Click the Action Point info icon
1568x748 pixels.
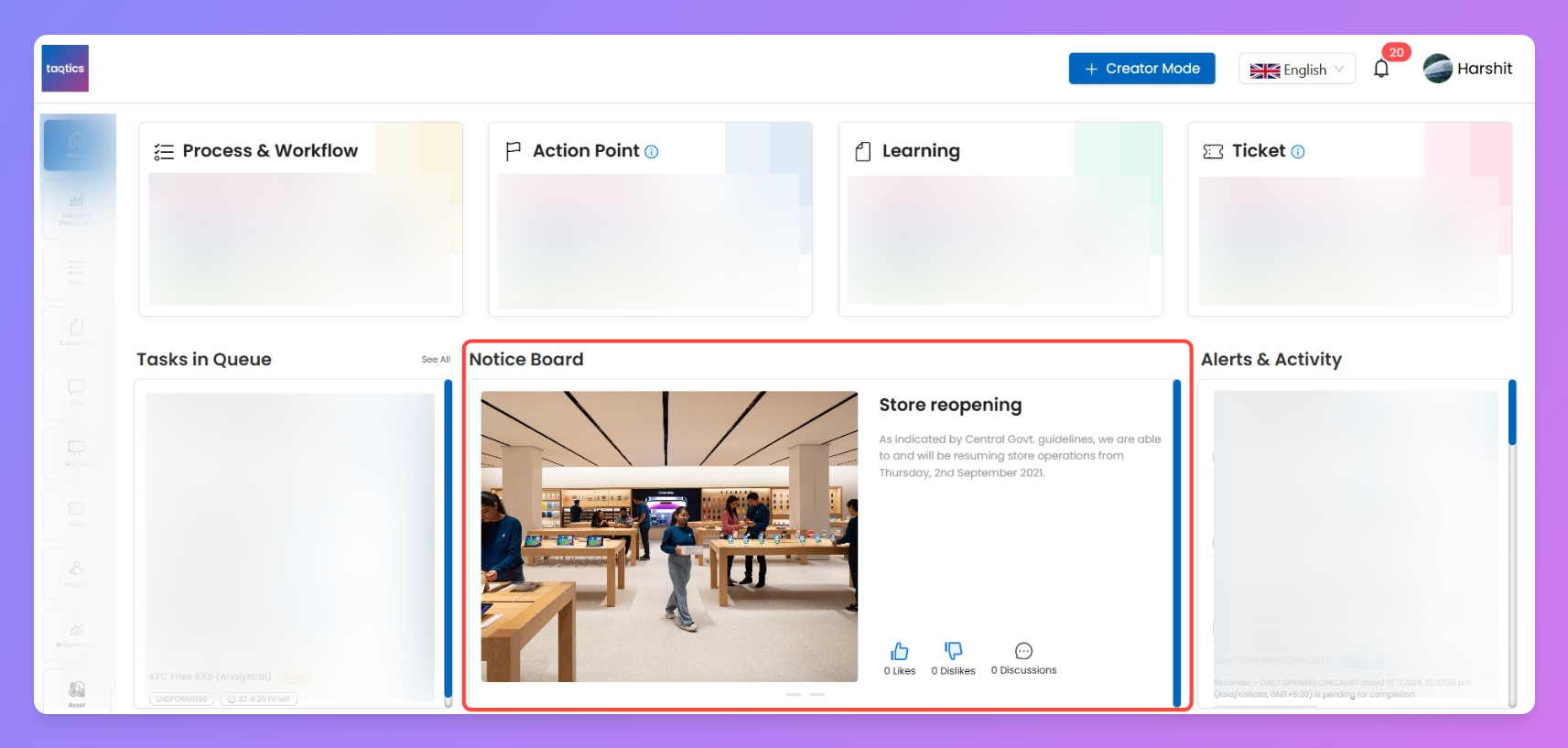(652, 152)
